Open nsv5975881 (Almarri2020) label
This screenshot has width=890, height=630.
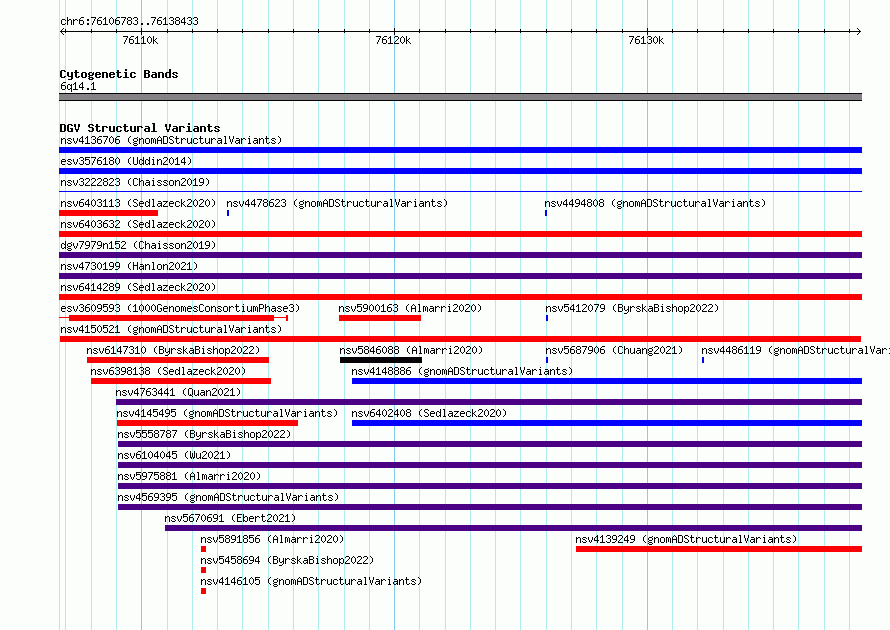tap(189, 476)
